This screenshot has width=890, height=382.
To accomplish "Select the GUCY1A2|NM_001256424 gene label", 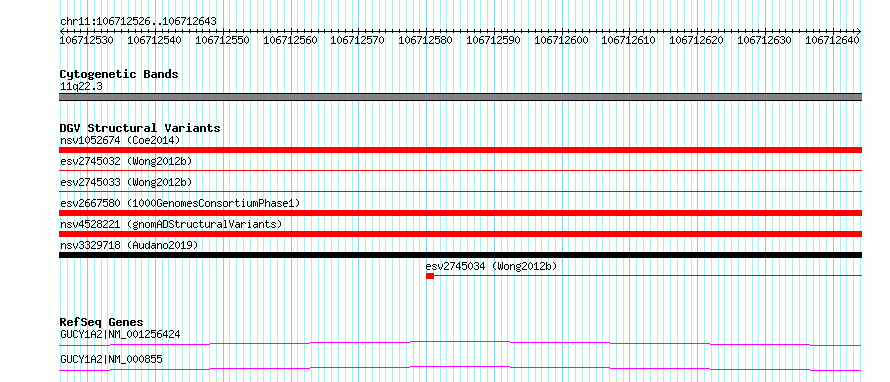I will tap(120, 334).
